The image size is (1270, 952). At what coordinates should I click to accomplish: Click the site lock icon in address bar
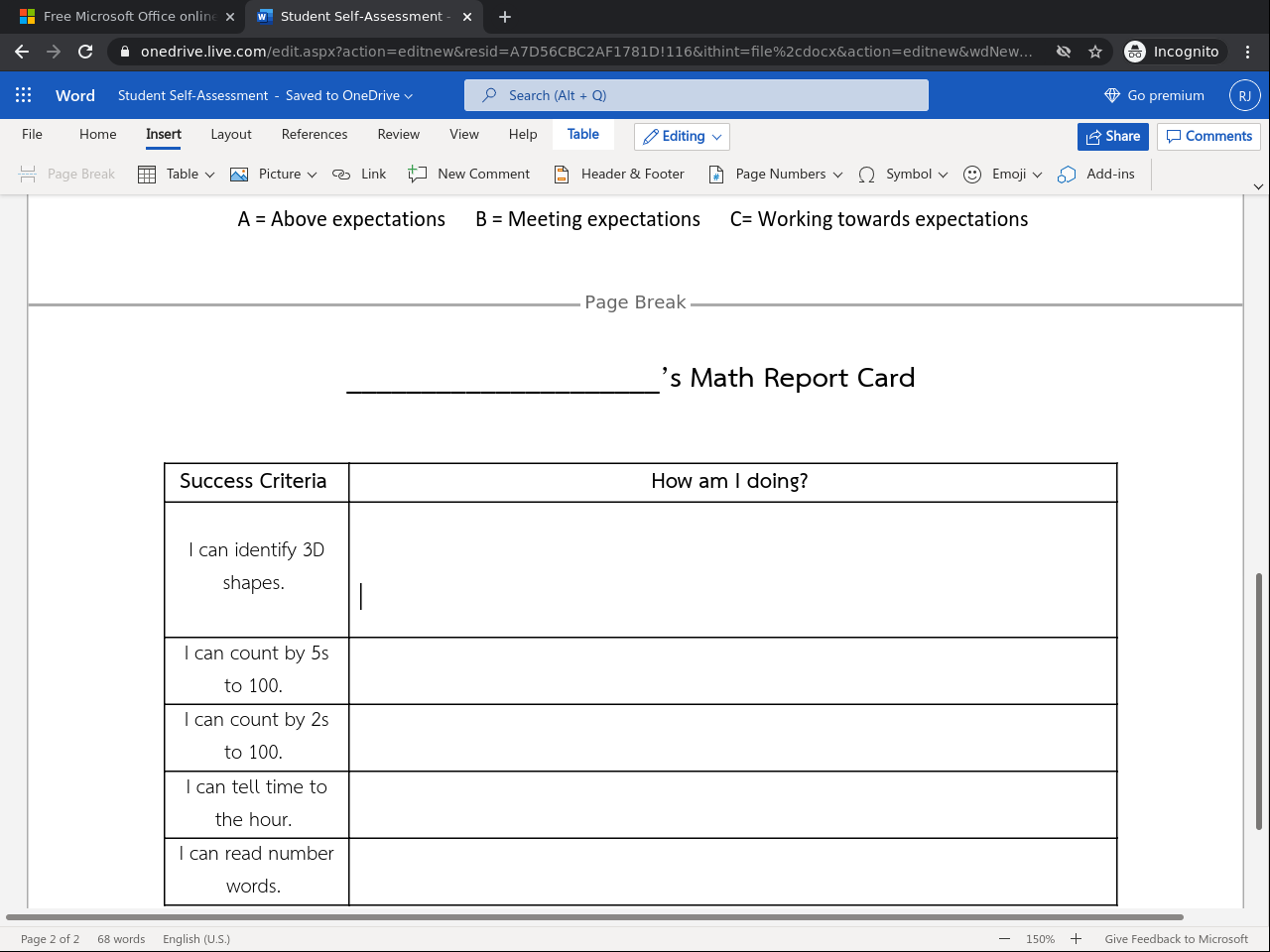123,52
